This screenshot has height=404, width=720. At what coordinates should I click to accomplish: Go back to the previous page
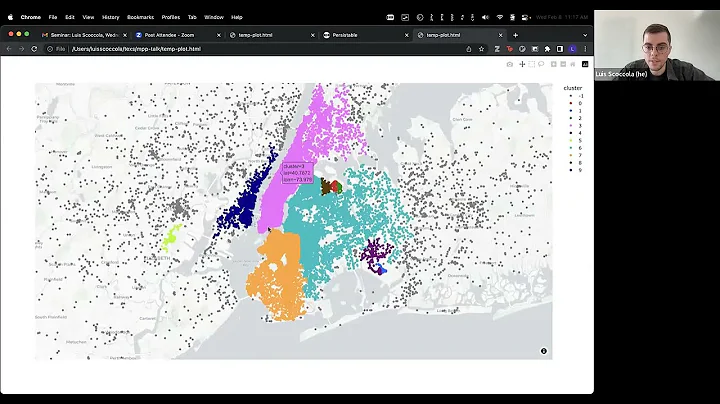click(9, 49)
